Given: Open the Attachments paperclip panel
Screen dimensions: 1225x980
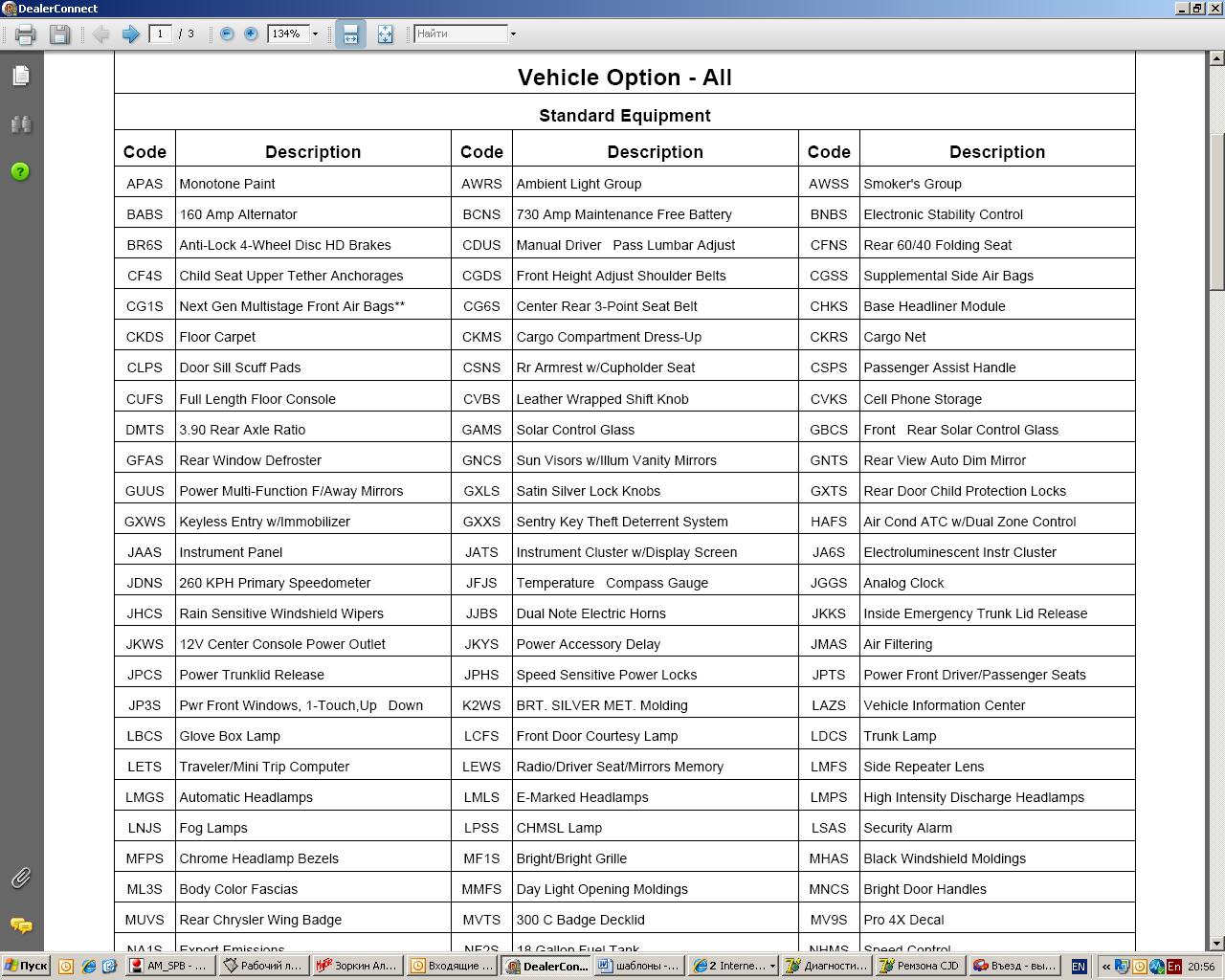Looking at the screenshot, I should tap(21, 877).
